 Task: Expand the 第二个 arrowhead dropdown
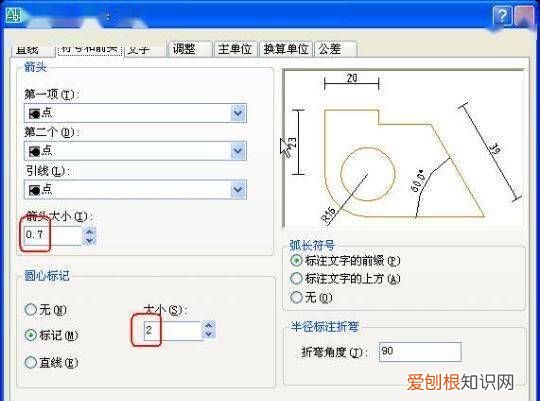click(238, 151)
